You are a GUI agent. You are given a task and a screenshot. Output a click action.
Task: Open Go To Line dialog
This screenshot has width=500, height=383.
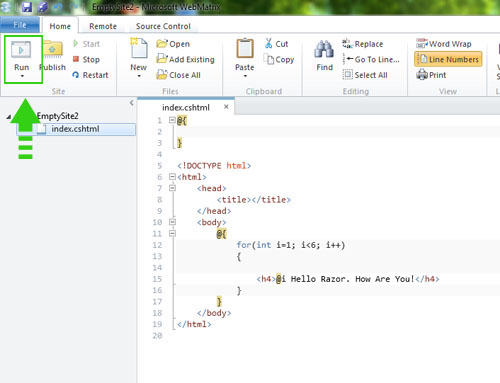pos(371,59)
